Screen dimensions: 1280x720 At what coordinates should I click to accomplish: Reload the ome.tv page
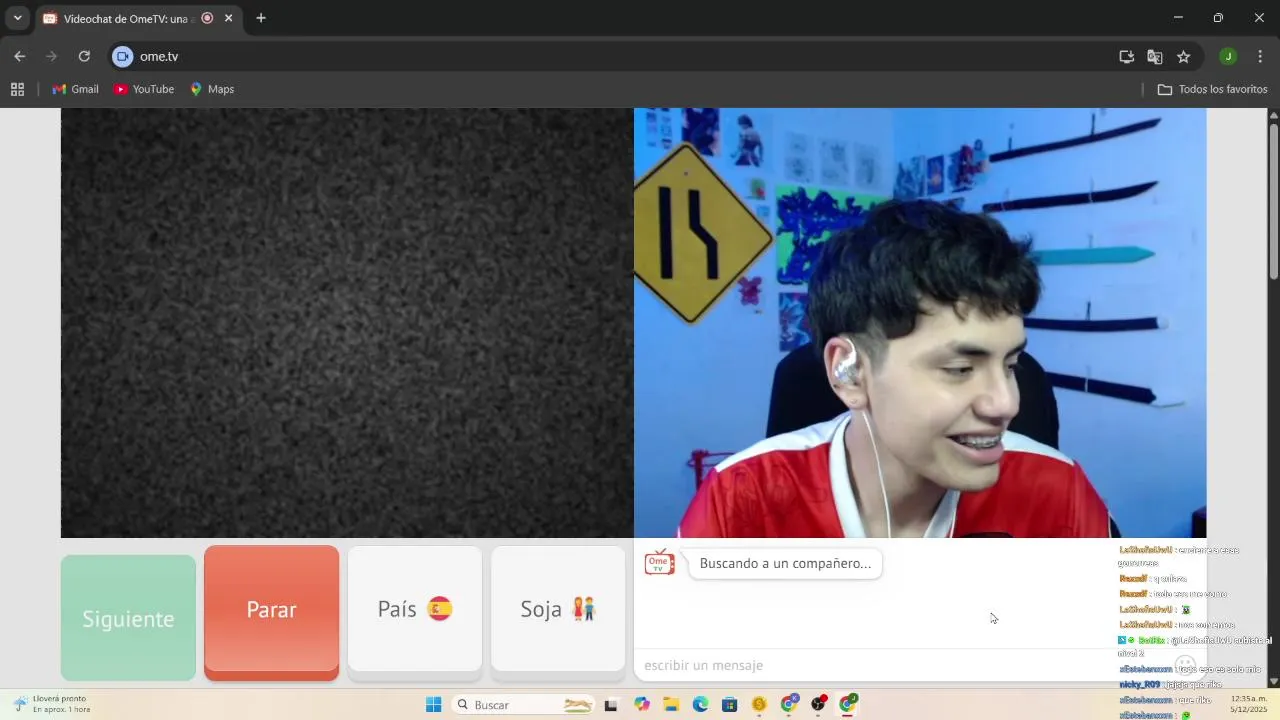click(84, 56)
